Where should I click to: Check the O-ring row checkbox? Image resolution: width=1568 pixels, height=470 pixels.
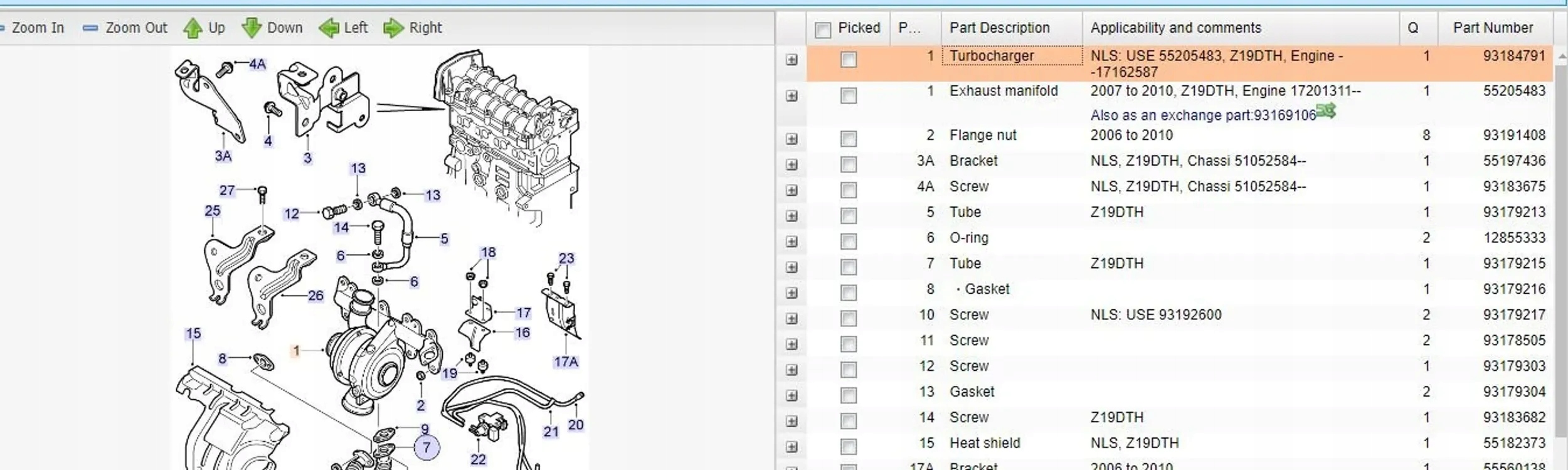tap(848, 242)
